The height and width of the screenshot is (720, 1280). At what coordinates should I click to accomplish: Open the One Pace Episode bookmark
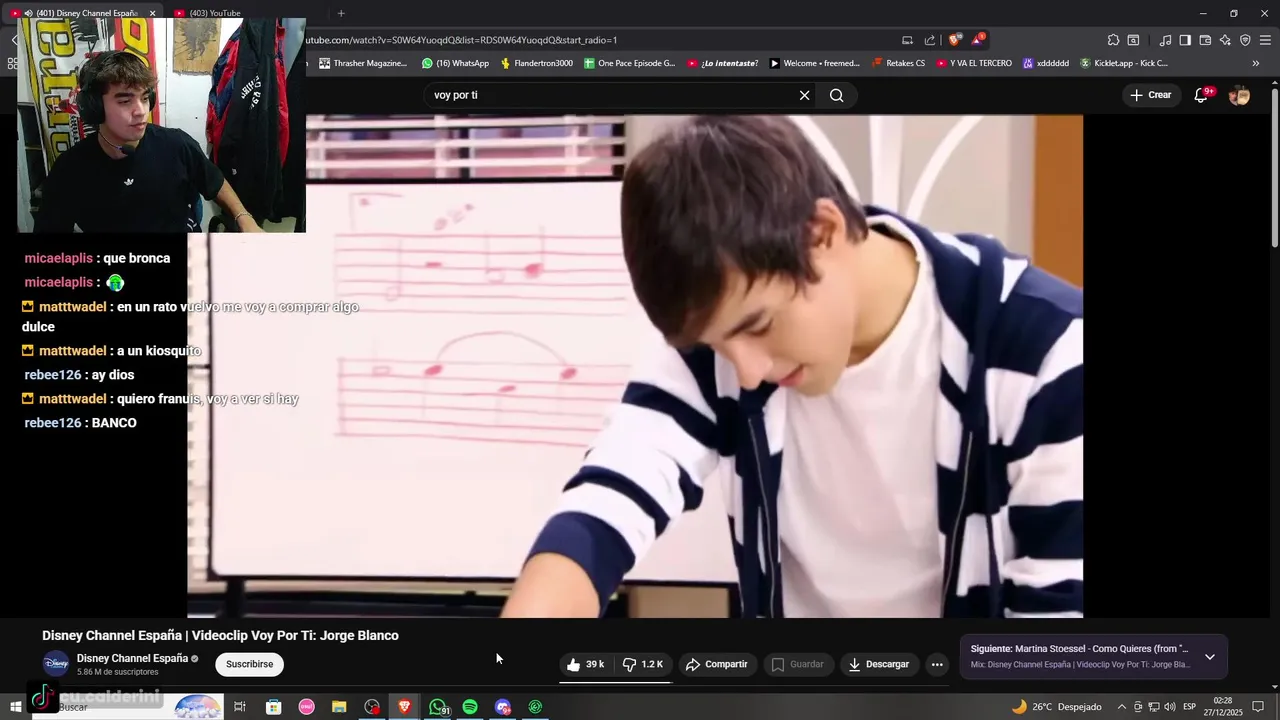coord(630,63)
